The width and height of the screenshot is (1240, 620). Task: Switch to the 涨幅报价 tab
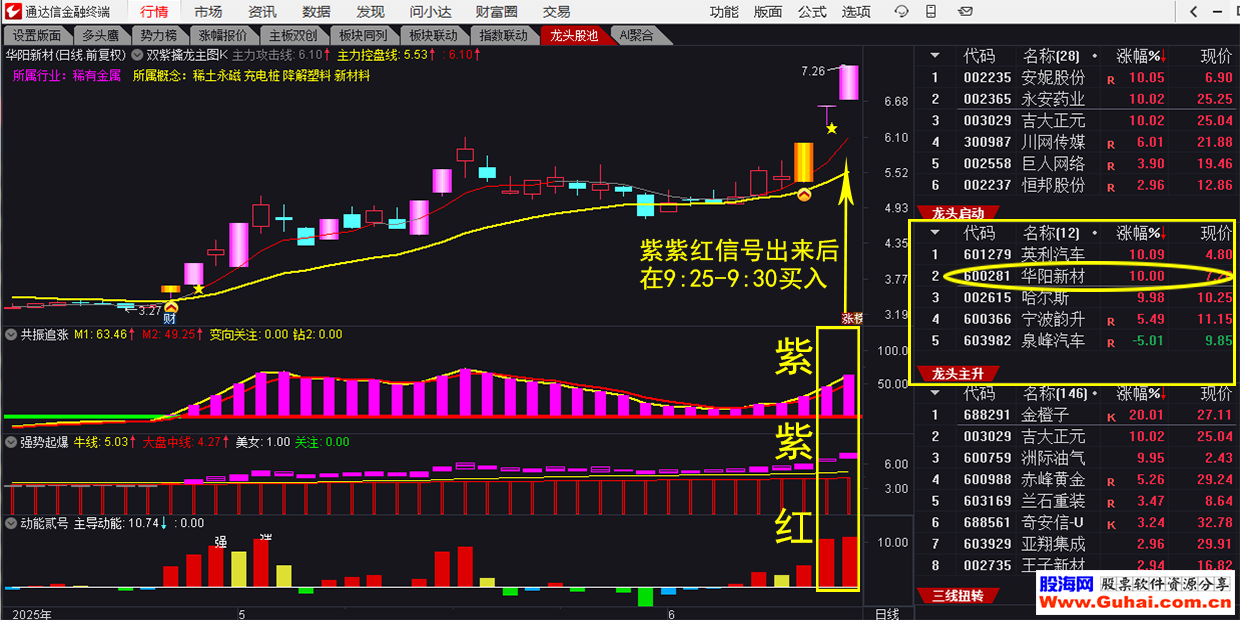click(x=222, y=35)
